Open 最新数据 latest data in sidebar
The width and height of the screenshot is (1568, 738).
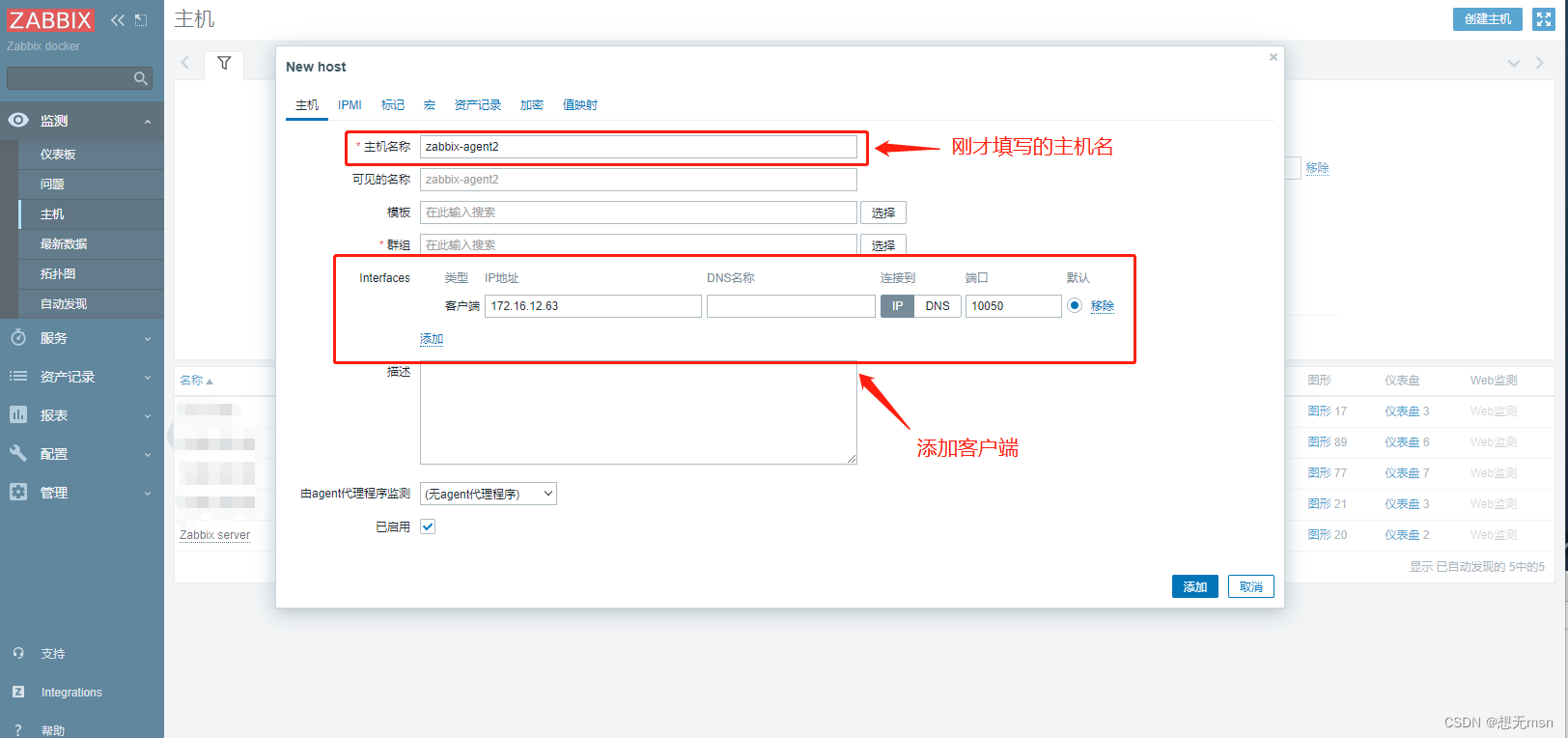pos(64,244)
